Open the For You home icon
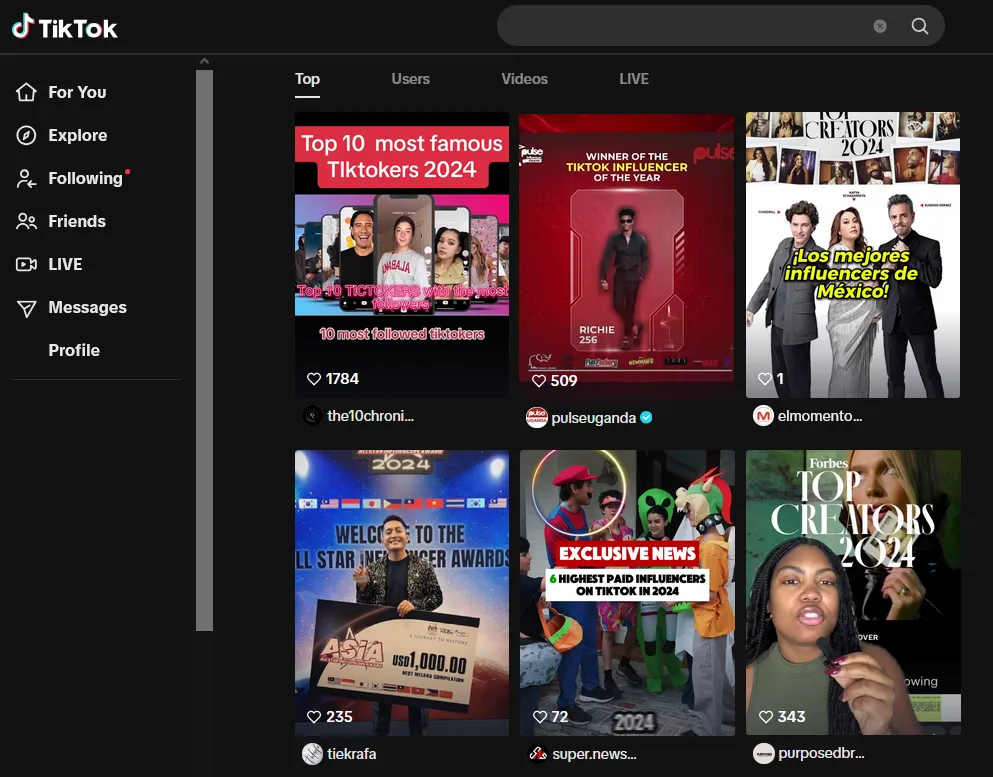 [x=27, y=92]
